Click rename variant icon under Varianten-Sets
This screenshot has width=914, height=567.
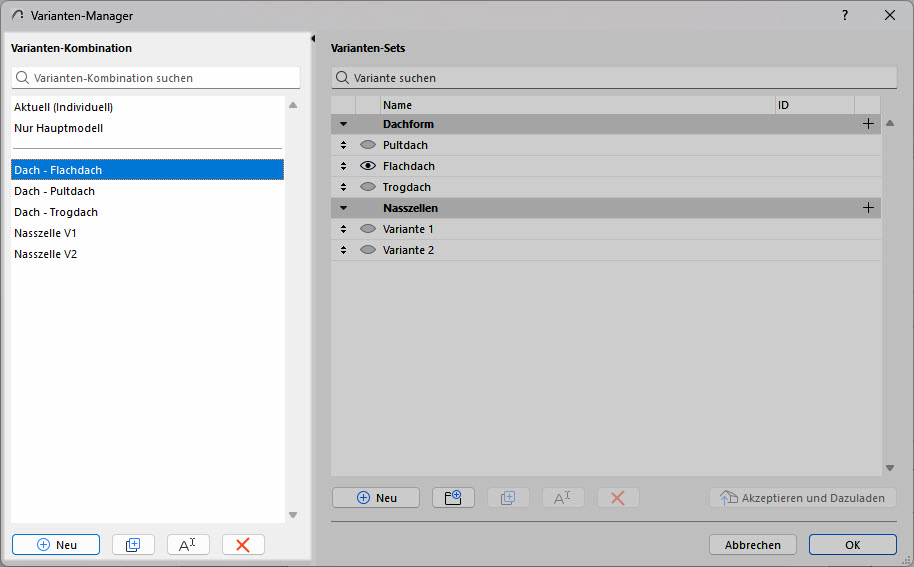click(563, 498)
